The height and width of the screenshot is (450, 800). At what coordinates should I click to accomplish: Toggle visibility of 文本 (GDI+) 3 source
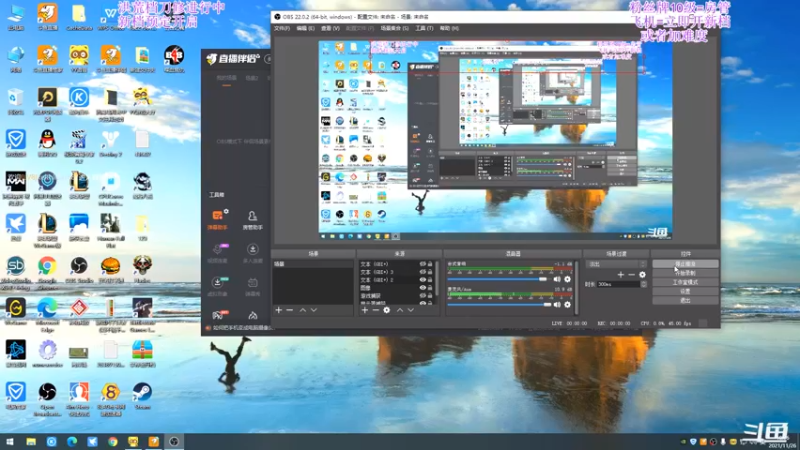422,272
